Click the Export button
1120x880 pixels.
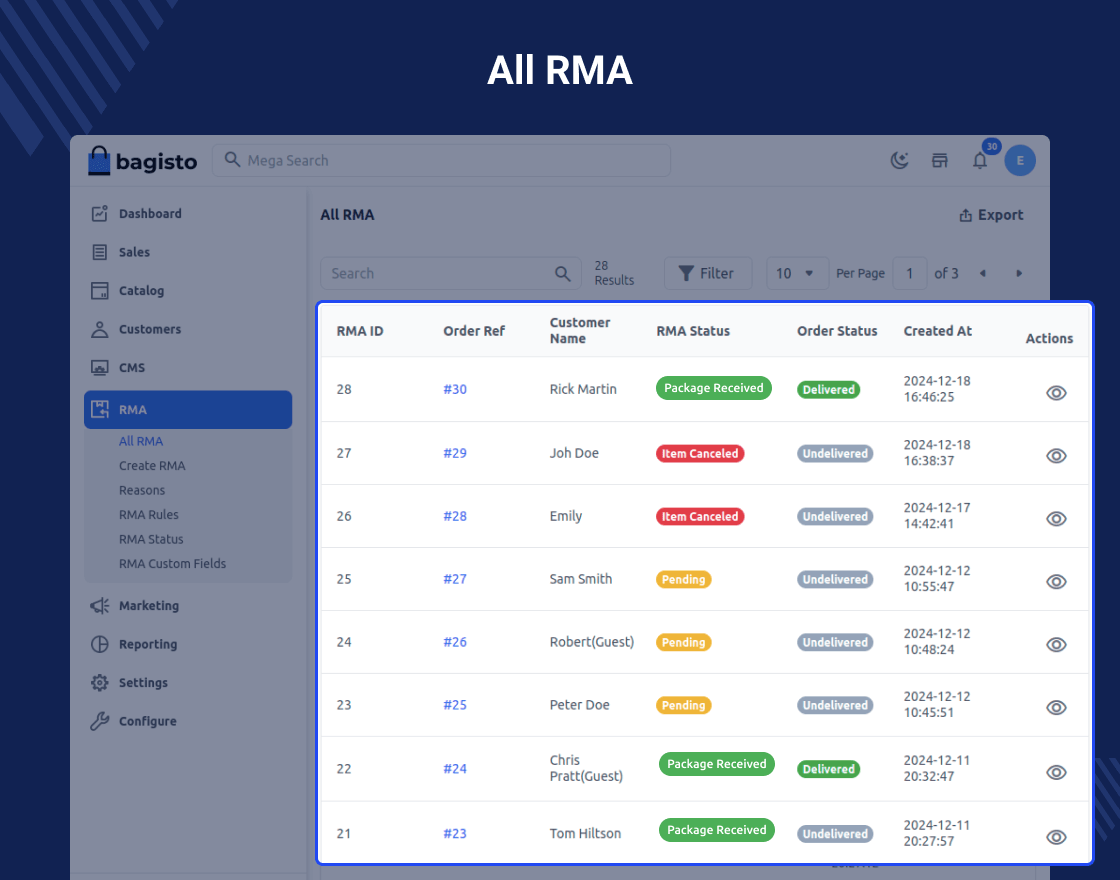(991, 215)
